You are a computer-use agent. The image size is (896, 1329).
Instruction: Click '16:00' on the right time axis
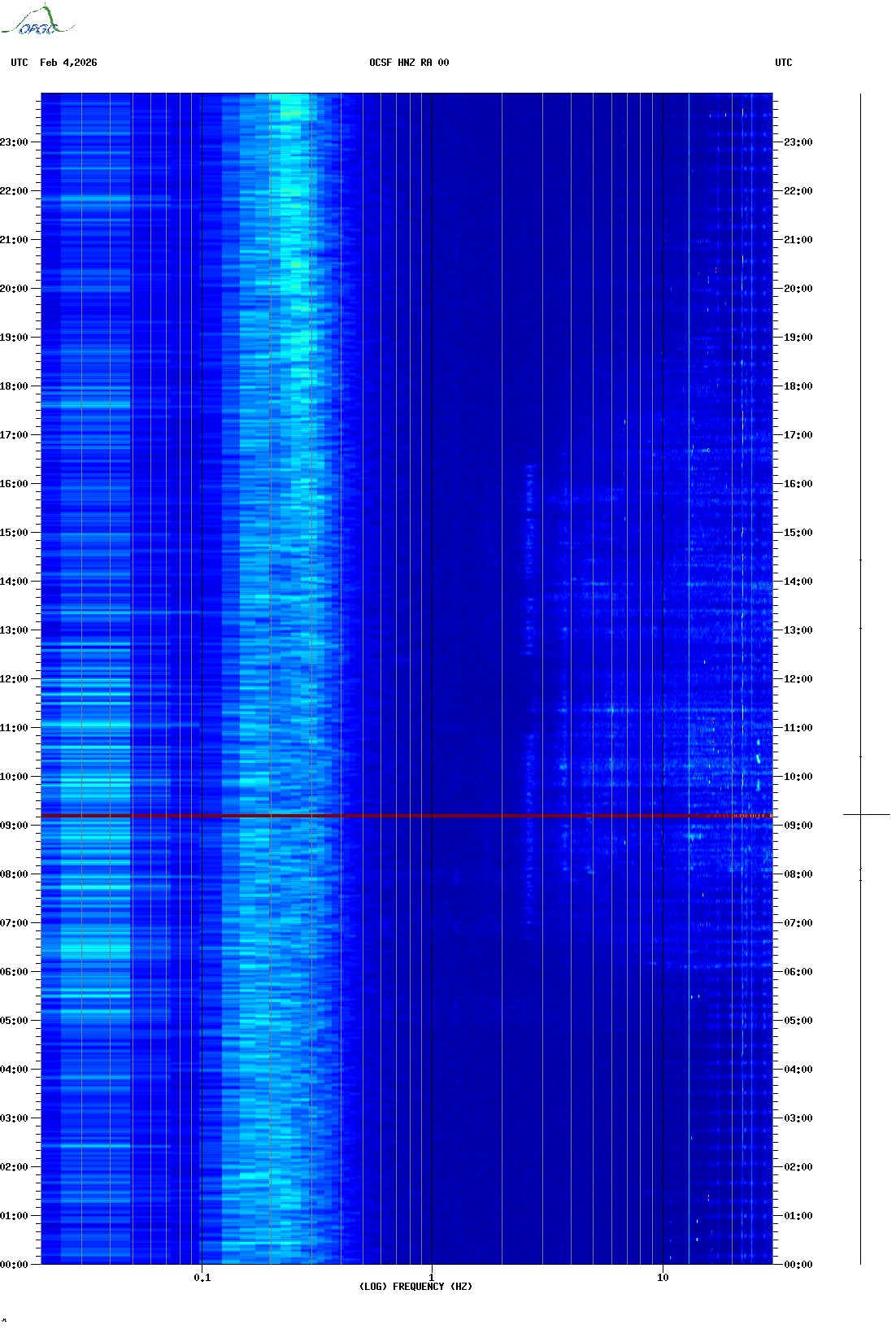click(x=798, y=484)
